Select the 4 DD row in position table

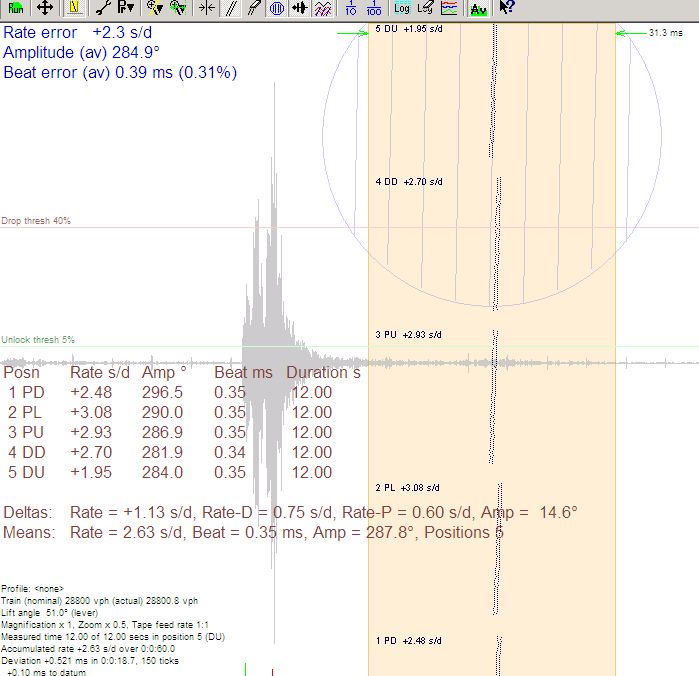coord(169,453)
